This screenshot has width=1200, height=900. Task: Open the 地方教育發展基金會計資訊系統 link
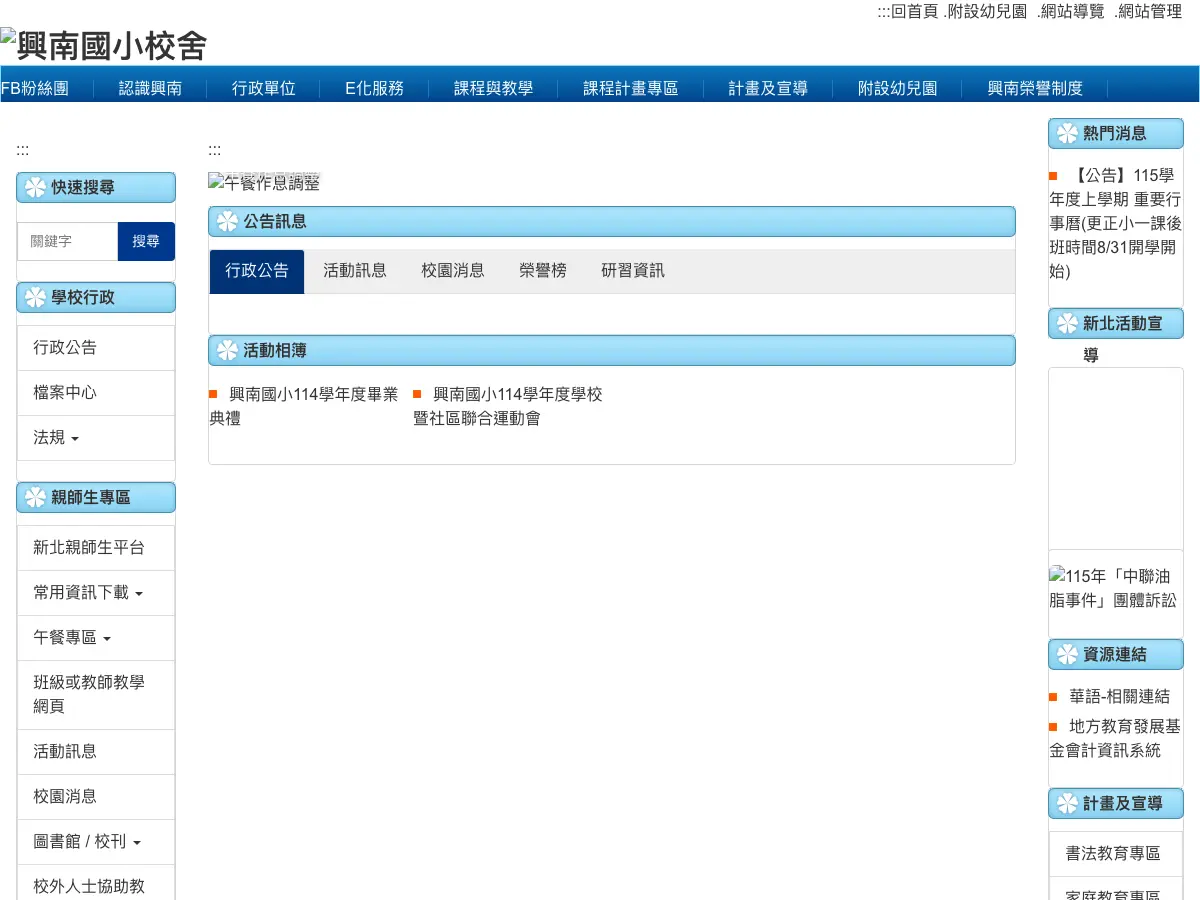pyautogui.click(x=1115, y=738)
